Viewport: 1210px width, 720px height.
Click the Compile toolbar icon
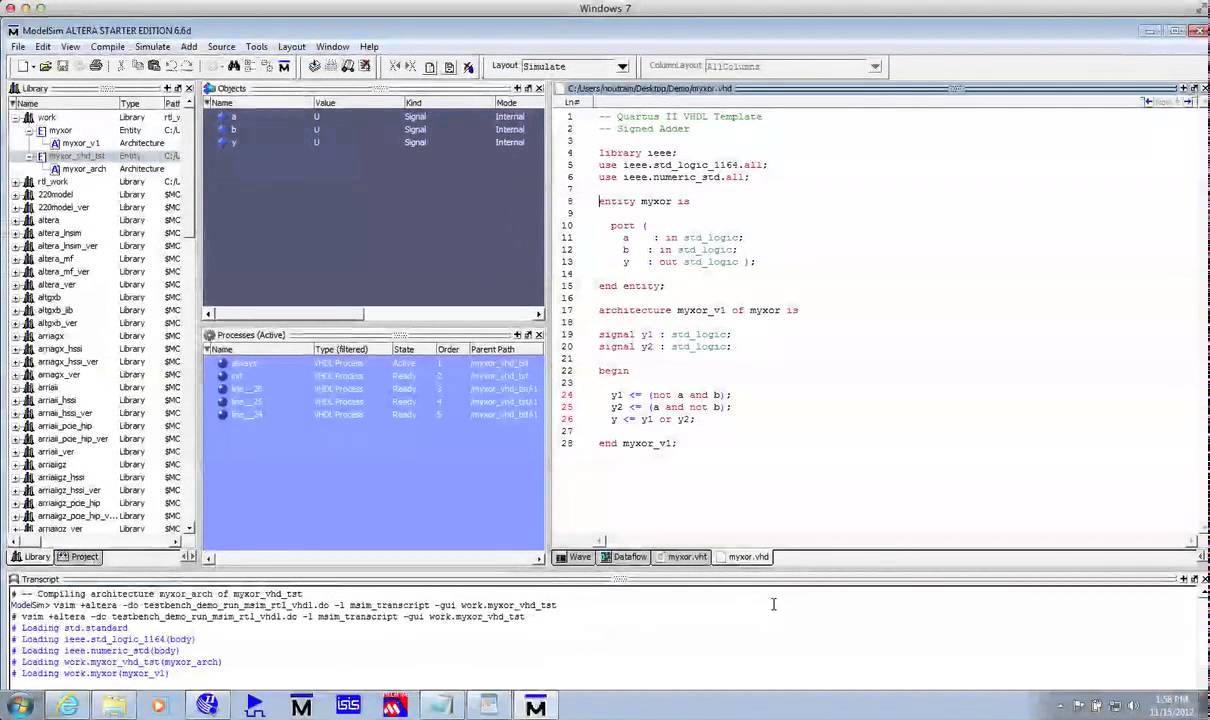(314, 66)
